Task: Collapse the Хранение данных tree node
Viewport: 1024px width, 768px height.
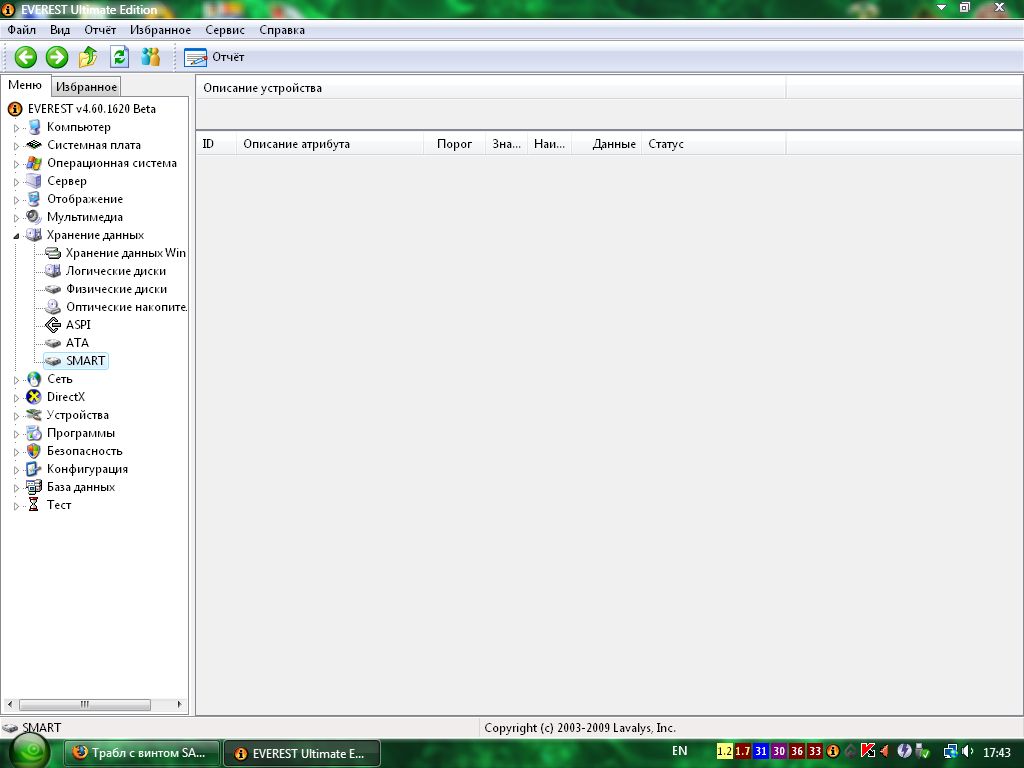Action: 17,236
